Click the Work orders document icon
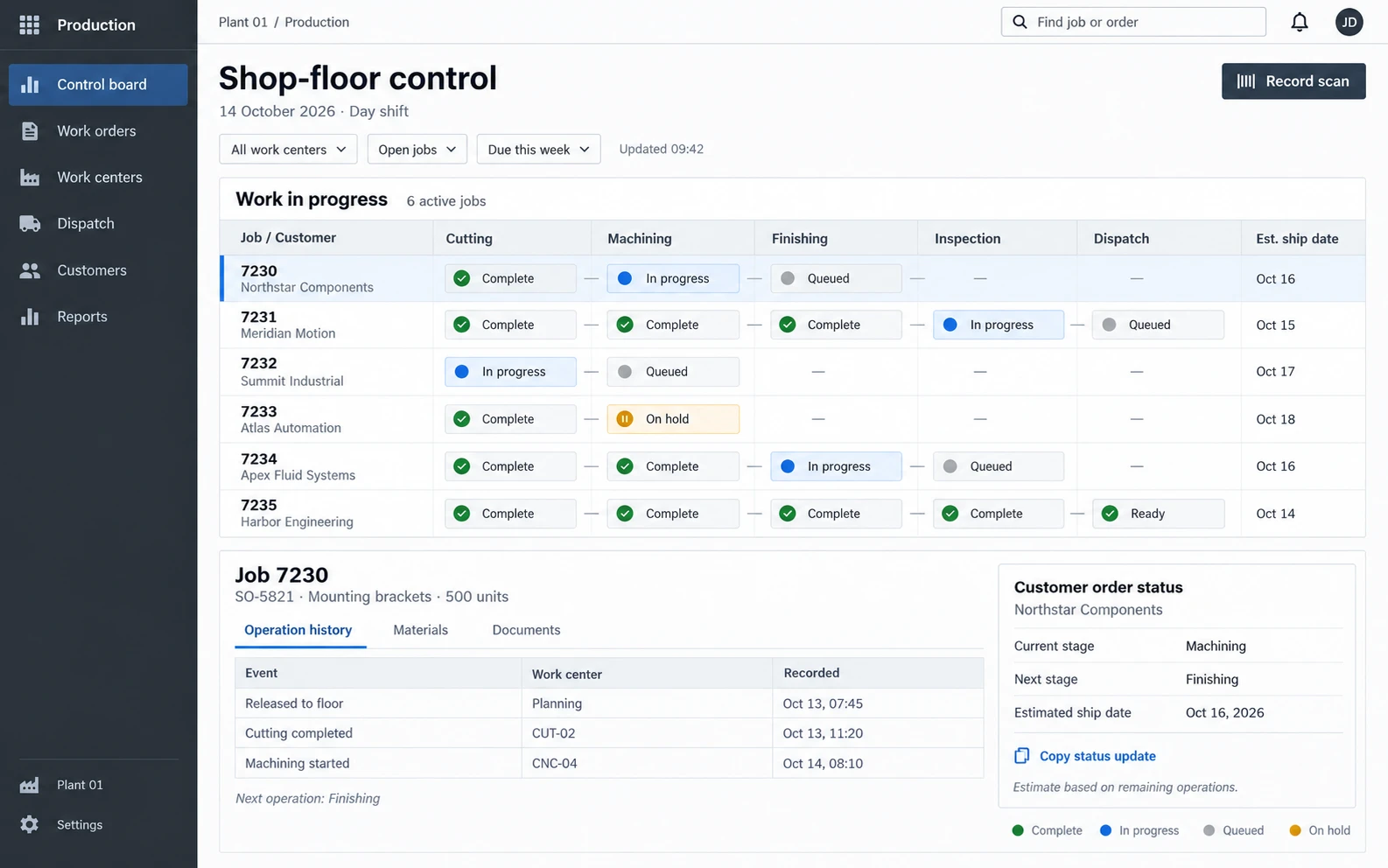Viewport: 1388px width, 868px height. (x=30, y=131)
